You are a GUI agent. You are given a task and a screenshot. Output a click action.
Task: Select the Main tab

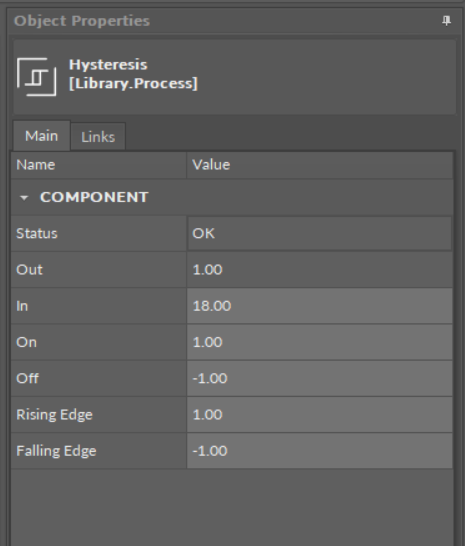point(41,136)
